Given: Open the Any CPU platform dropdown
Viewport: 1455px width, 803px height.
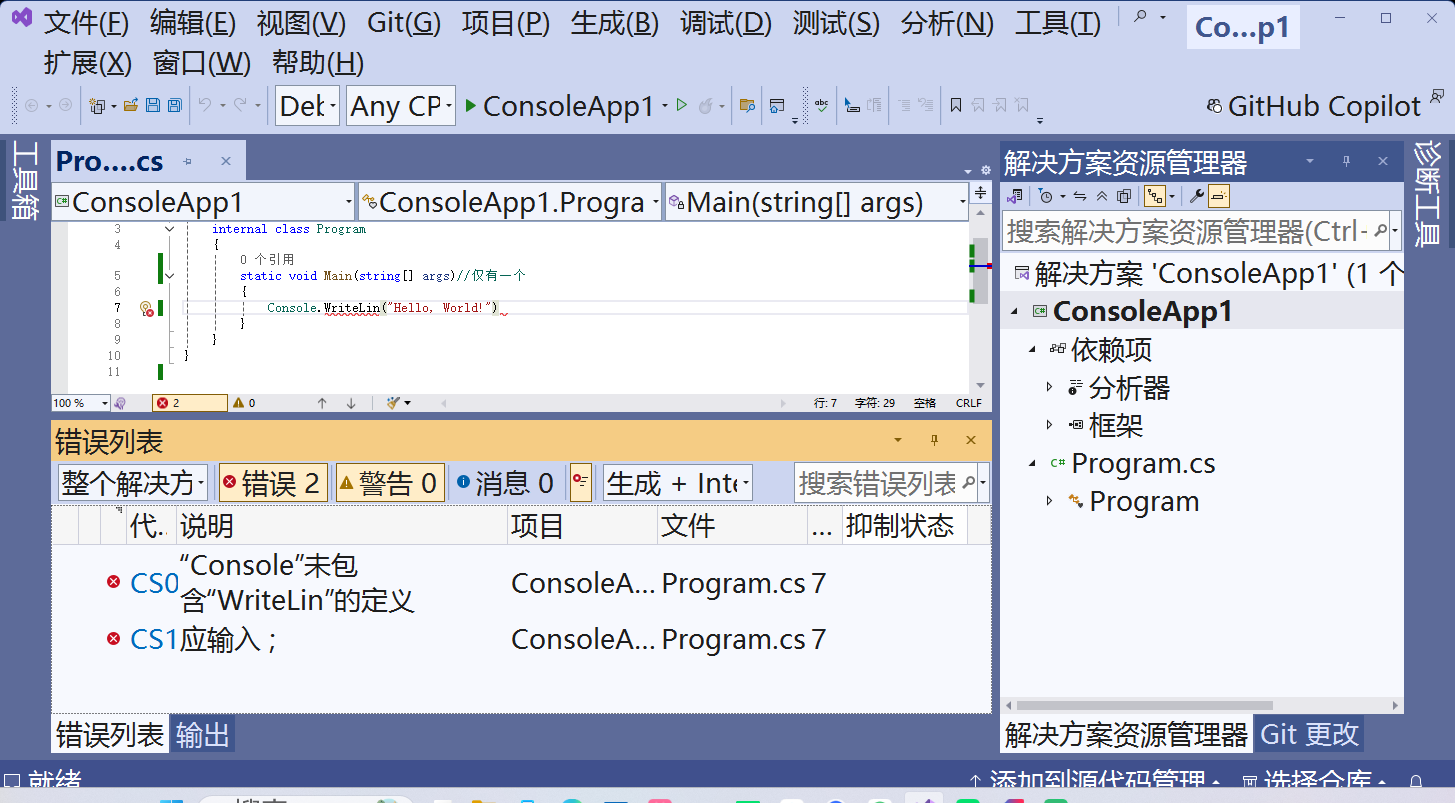Looking at the screenshot, I should [401, 105].
